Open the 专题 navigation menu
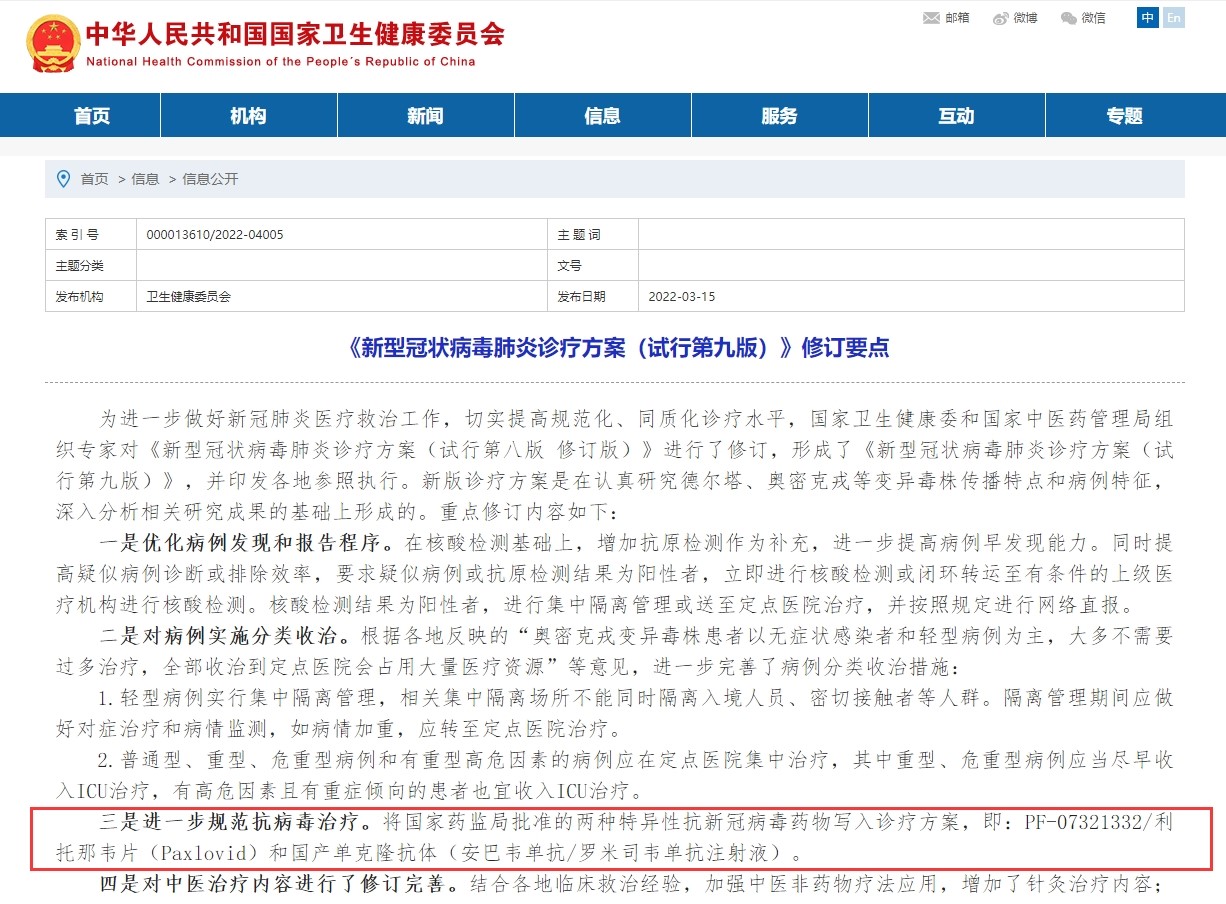This screenshot has height=904, width=1226. tap(1124, 116)
